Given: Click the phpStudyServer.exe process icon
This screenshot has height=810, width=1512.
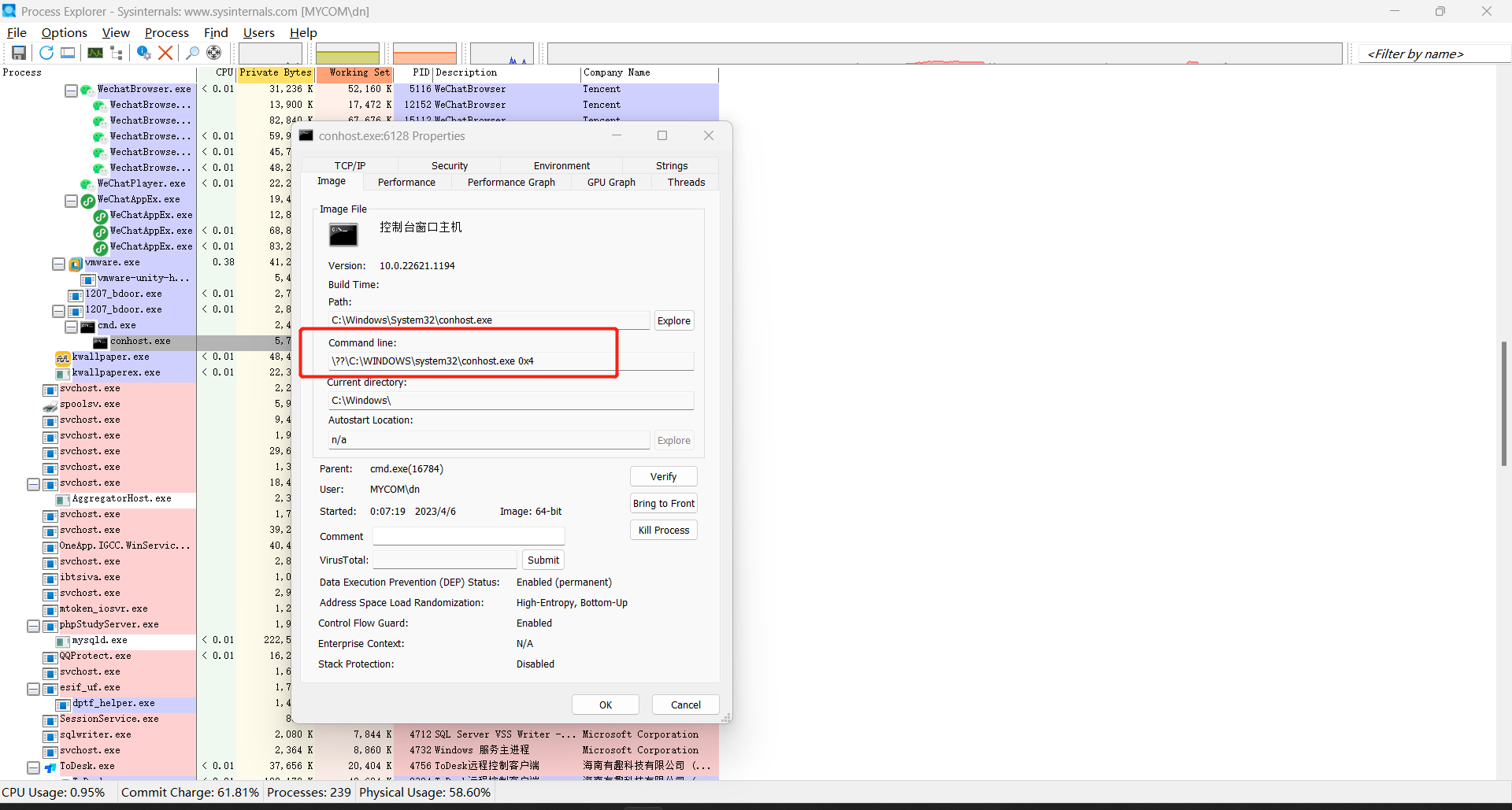Looking at the screenshot, I should (50, 626).
